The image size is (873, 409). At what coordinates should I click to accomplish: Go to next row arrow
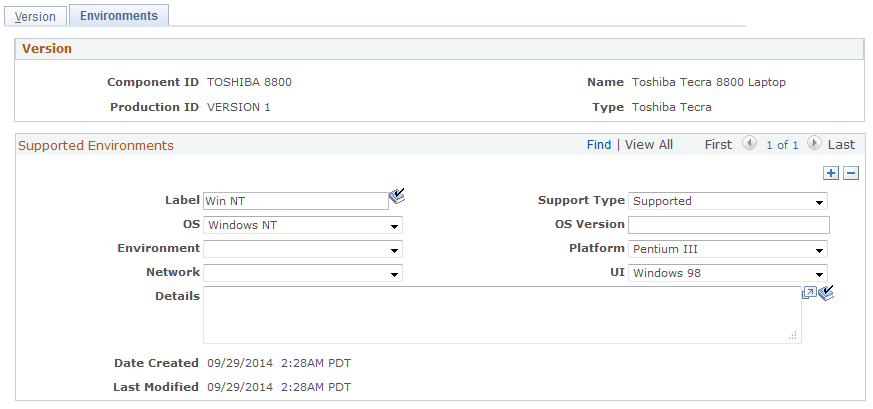[814, 144]
